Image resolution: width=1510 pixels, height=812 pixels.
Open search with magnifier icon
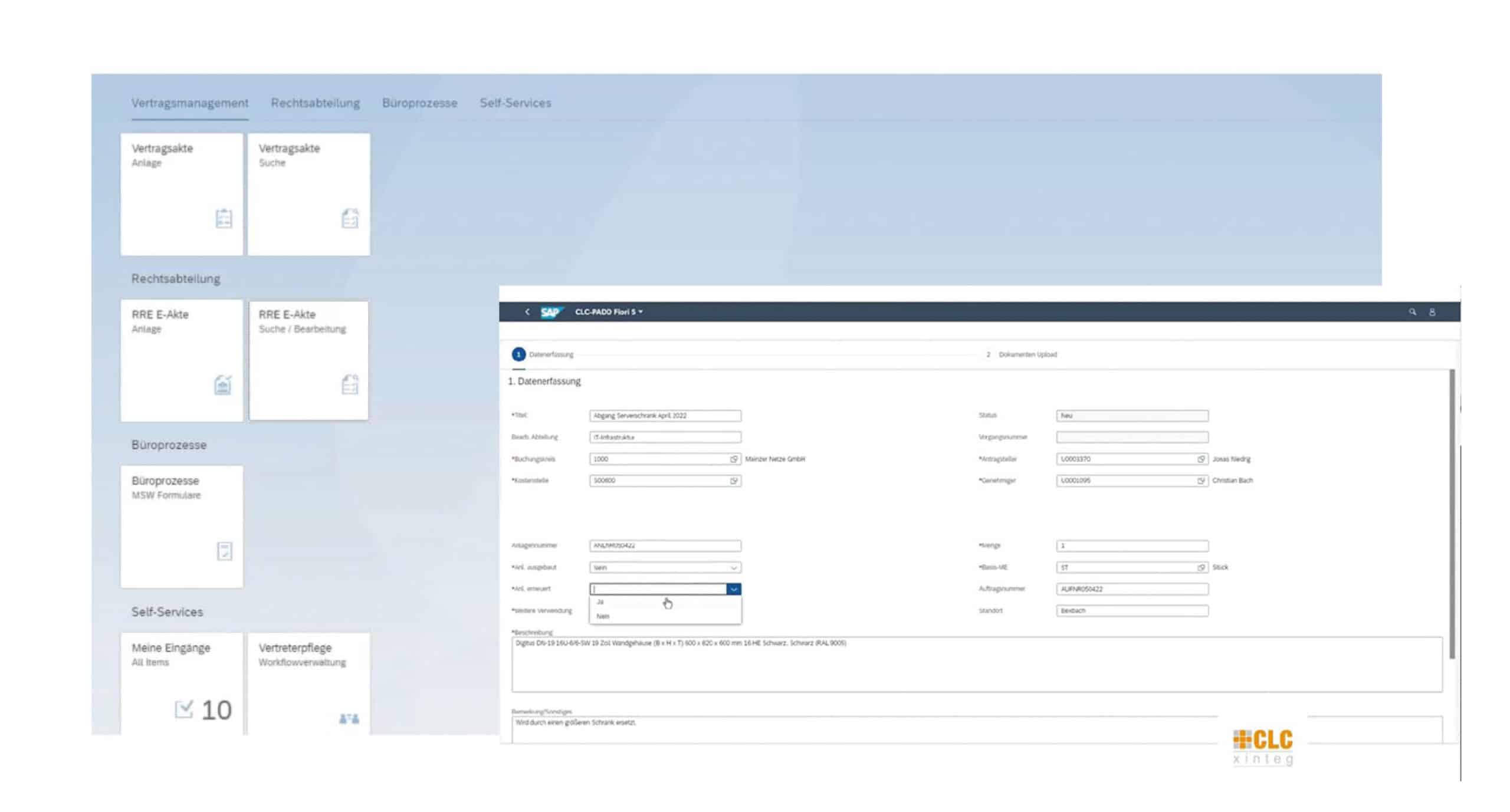pos(1413,311)
